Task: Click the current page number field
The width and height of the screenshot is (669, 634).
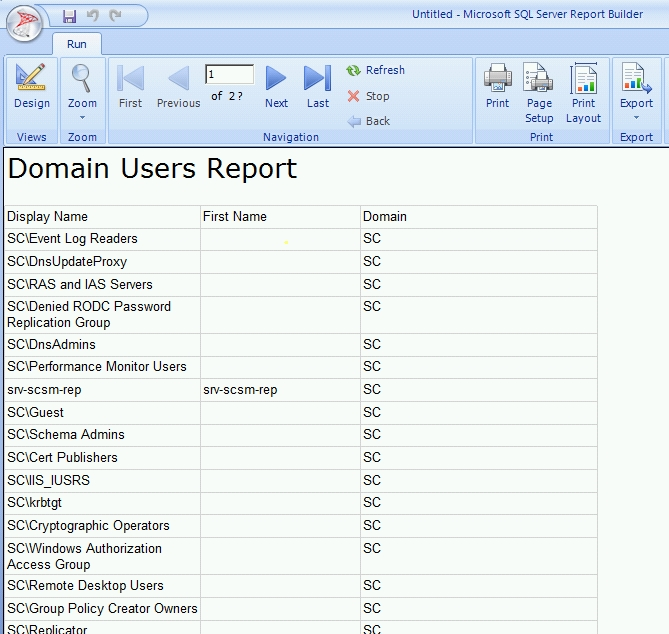Action: coord(229,75)
